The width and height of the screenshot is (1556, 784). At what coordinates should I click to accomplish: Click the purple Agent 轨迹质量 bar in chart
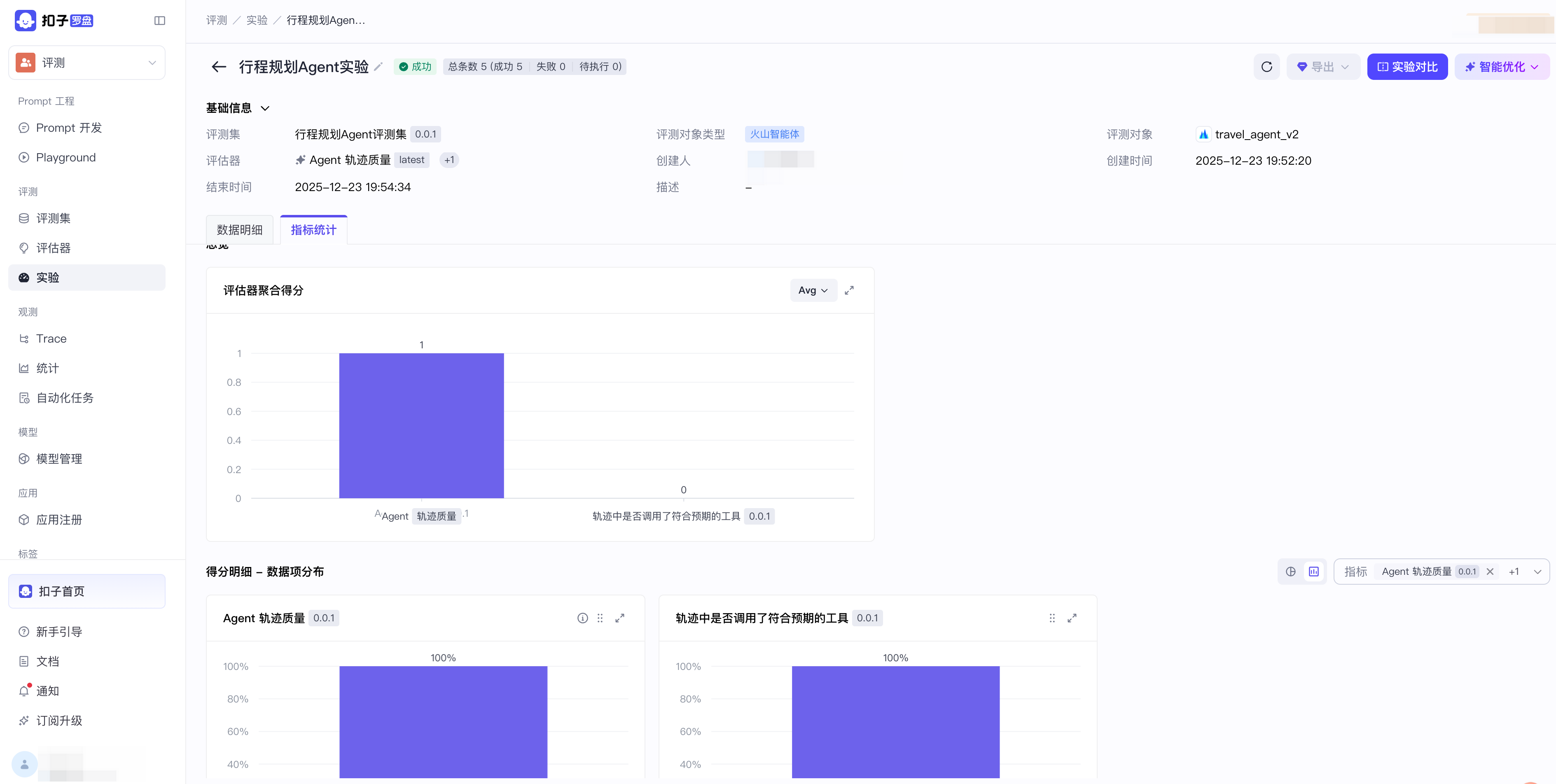[x=422, y=425]
